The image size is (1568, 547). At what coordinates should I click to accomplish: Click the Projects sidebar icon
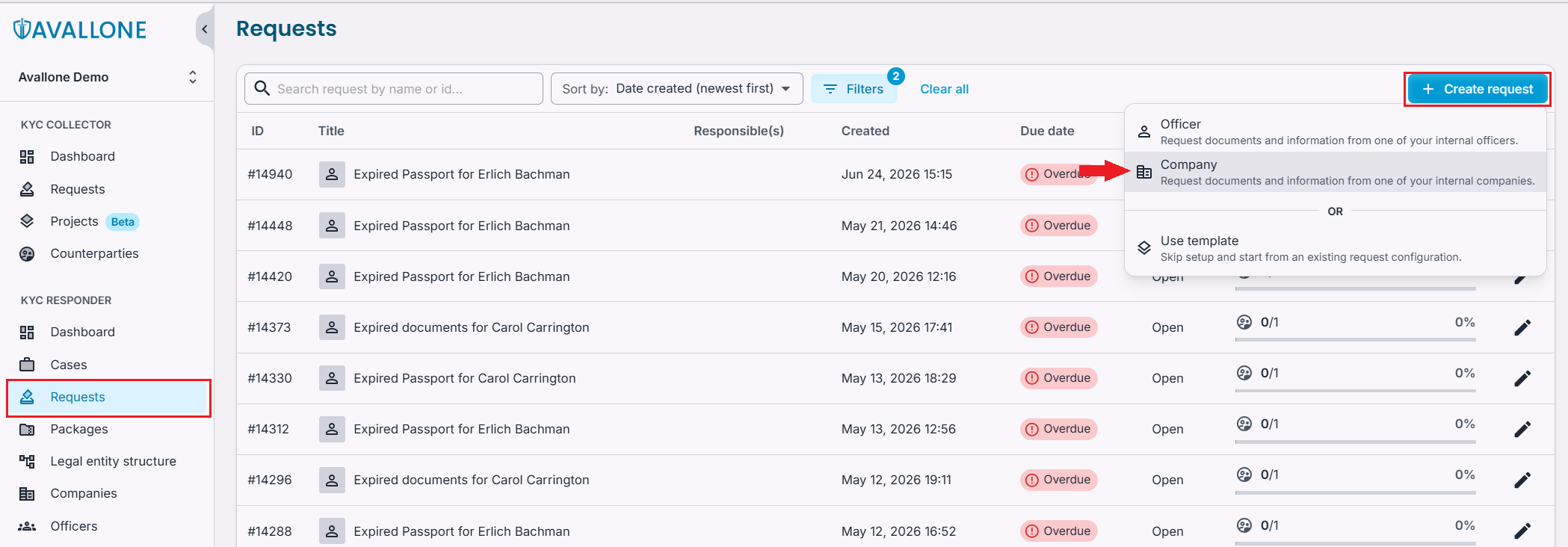(x=27, y=221)
